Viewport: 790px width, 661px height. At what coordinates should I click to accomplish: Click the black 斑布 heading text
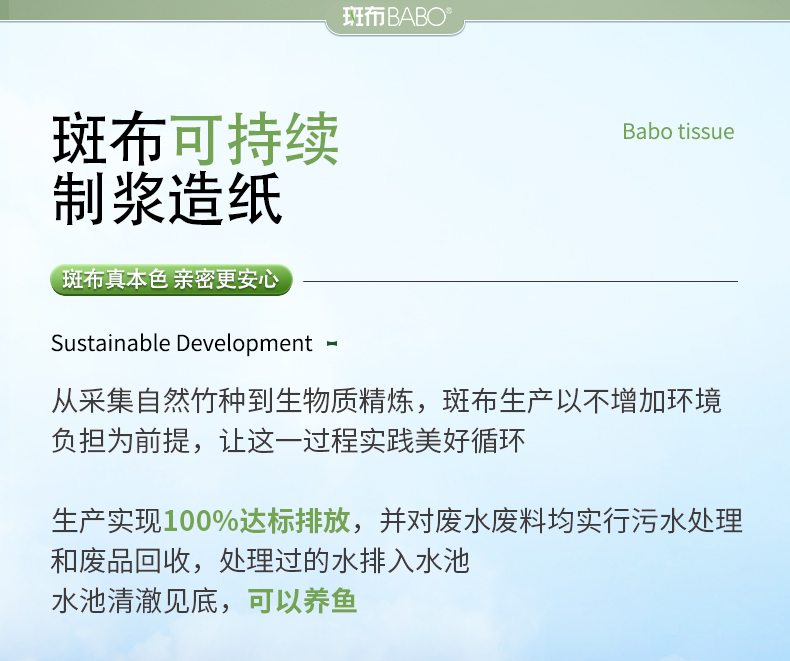[x=108, y=139]
